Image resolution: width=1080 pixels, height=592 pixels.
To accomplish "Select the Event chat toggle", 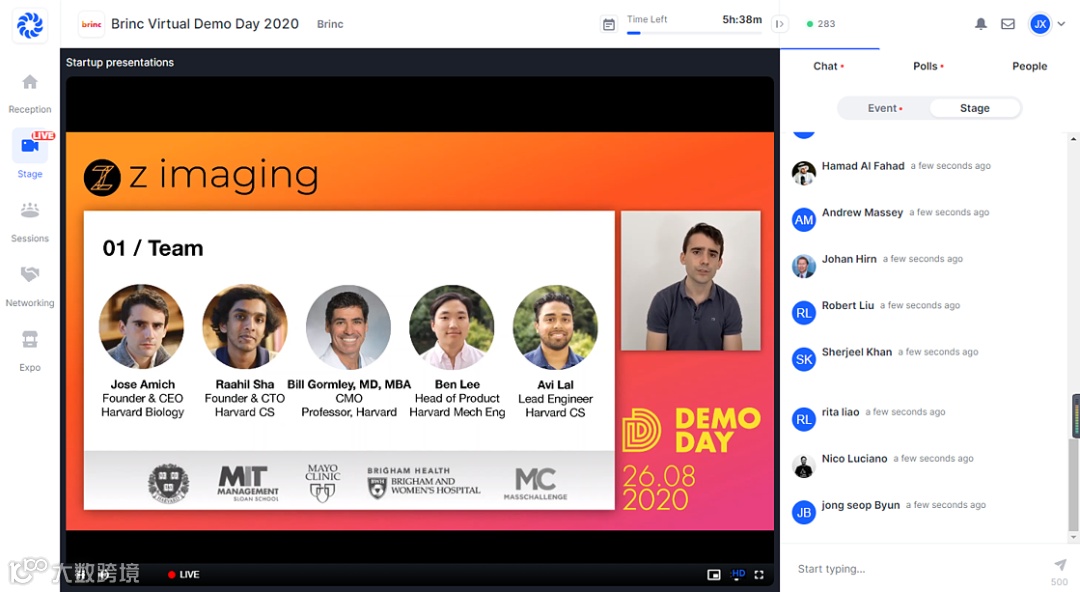I will (x=884, y=108).
